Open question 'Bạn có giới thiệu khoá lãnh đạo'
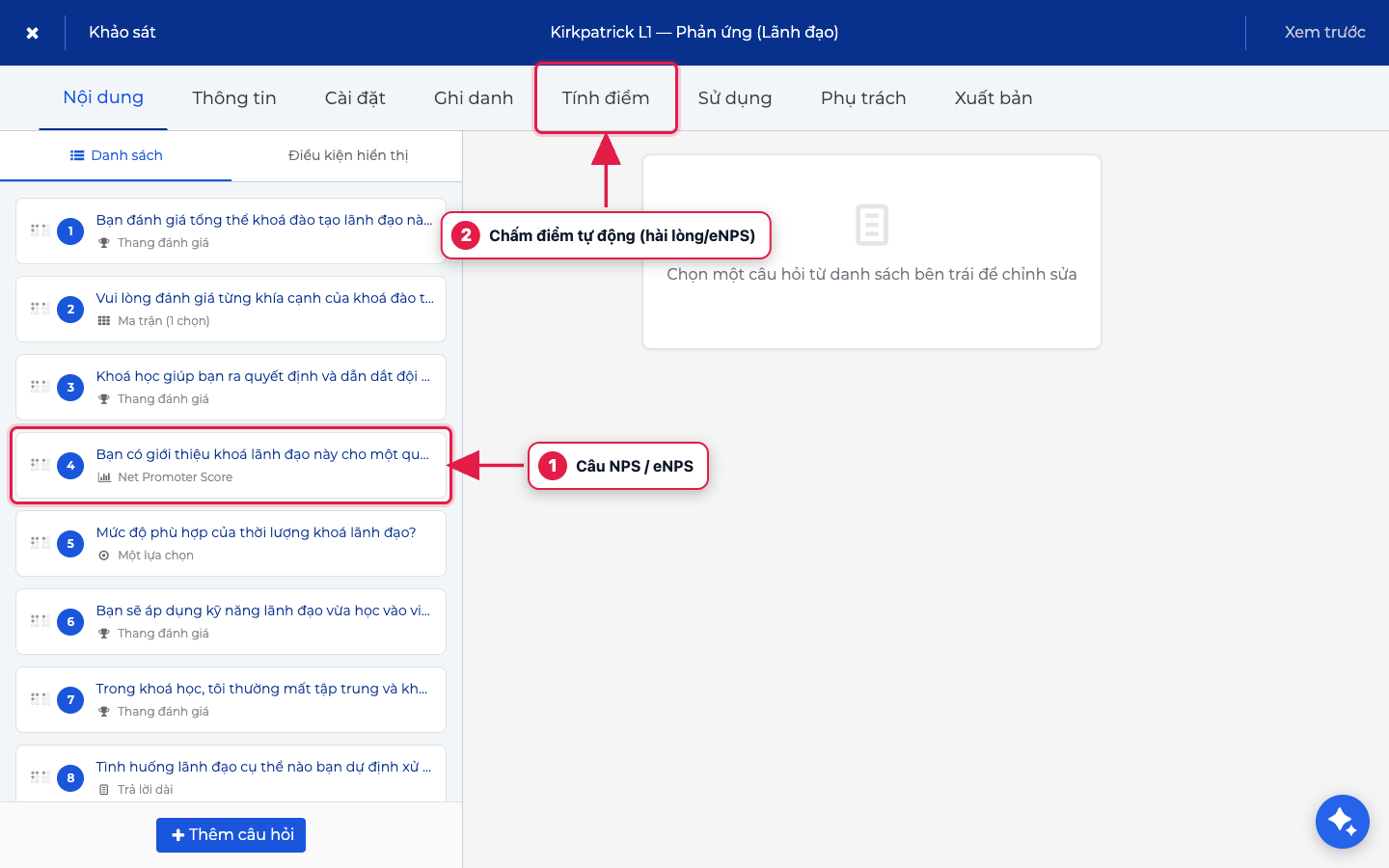Screen dimensions: 1389x868 pyautogui.click(x=231, y=466)
